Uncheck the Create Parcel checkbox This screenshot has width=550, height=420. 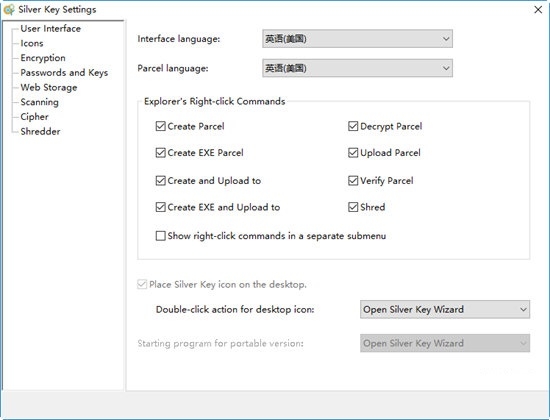coord(161,126)
